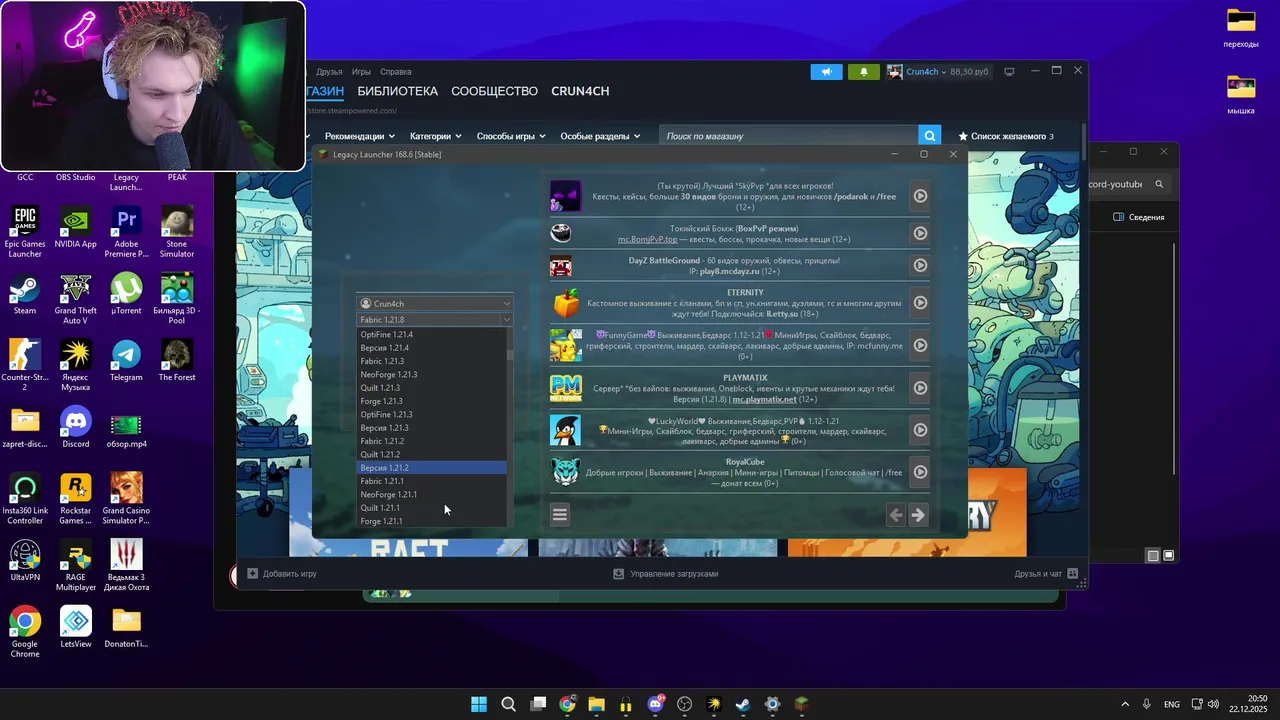This screenshot has height=720, width=1280.
Task: Open Steam from the taskbar
Action: 743,704
